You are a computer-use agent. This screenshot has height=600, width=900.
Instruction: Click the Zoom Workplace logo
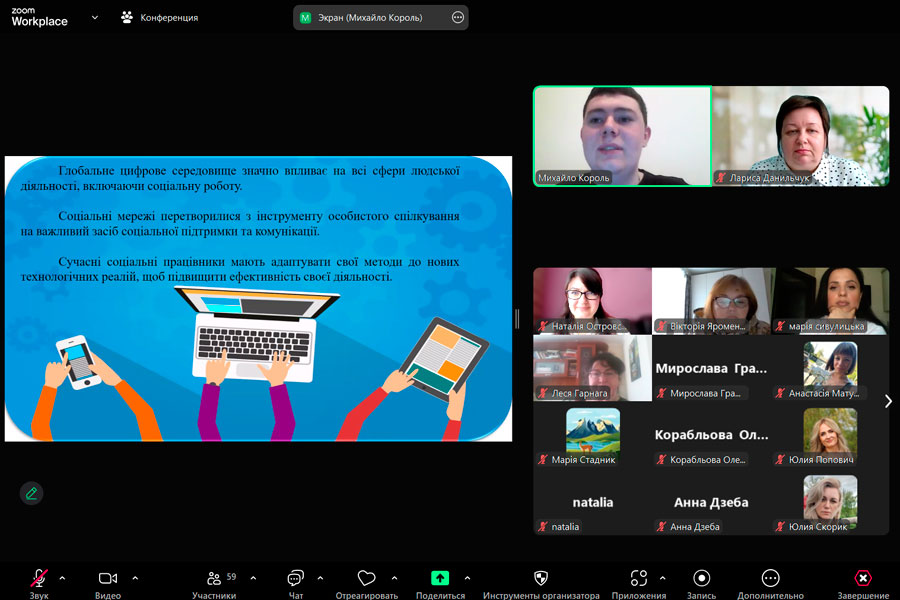point(39,17)
